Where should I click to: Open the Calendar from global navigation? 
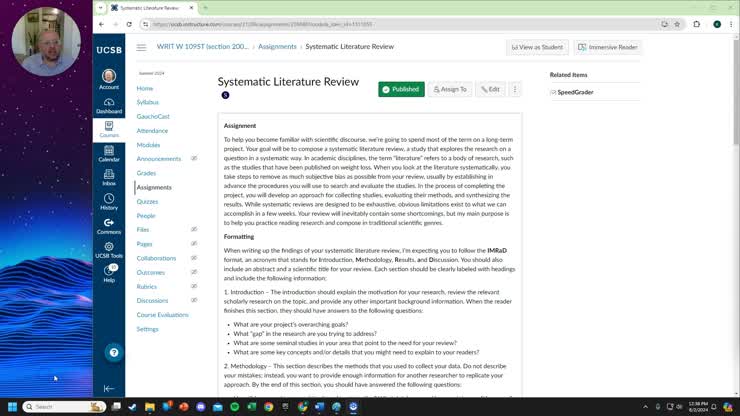point(109,154)
